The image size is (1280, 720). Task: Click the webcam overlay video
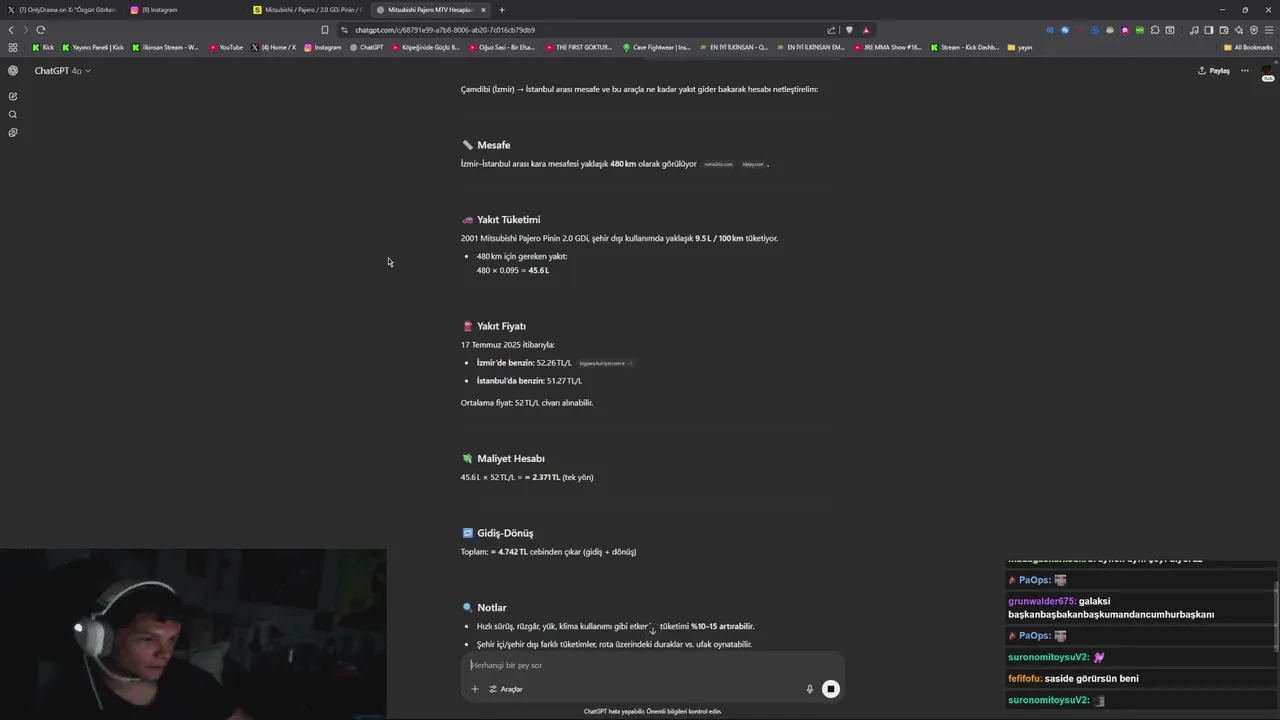pos(193,634)
